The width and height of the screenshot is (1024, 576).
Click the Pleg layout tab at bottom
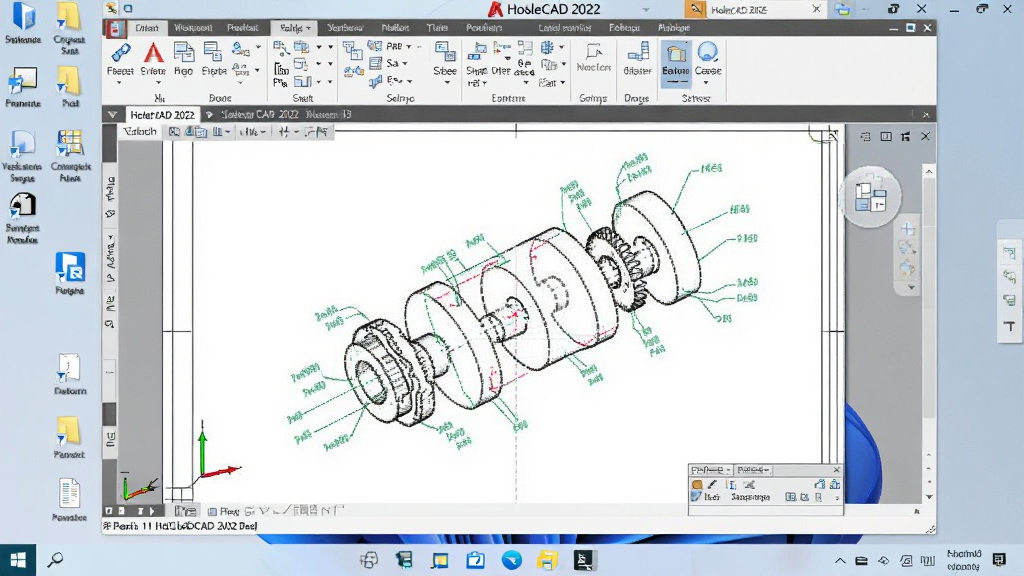pos(223,511)
